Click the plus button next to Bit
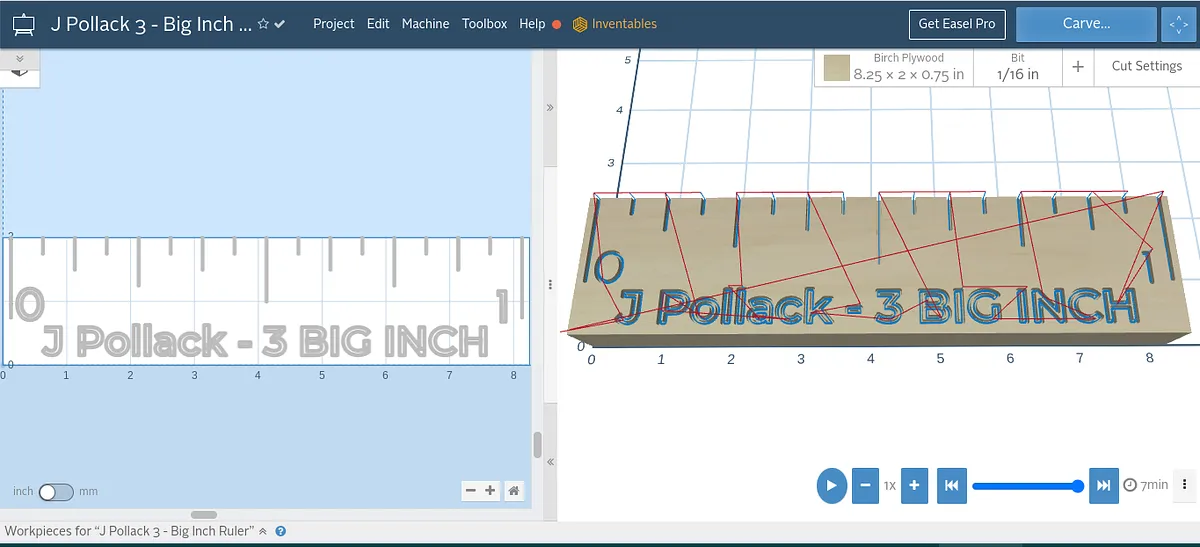Screen dimensions: 1200x547 [1078, 66]
